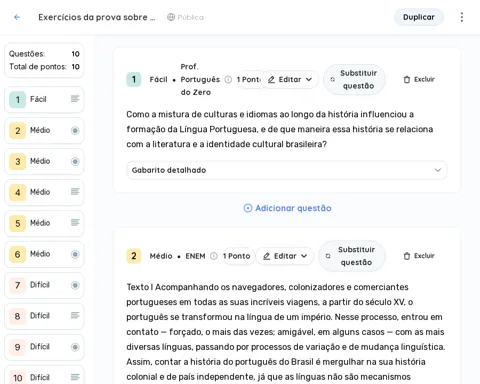The image size is (480, 384).
Task: Click the trash icon for question 2
Action: pyautogui.click(x=407, y=256)
